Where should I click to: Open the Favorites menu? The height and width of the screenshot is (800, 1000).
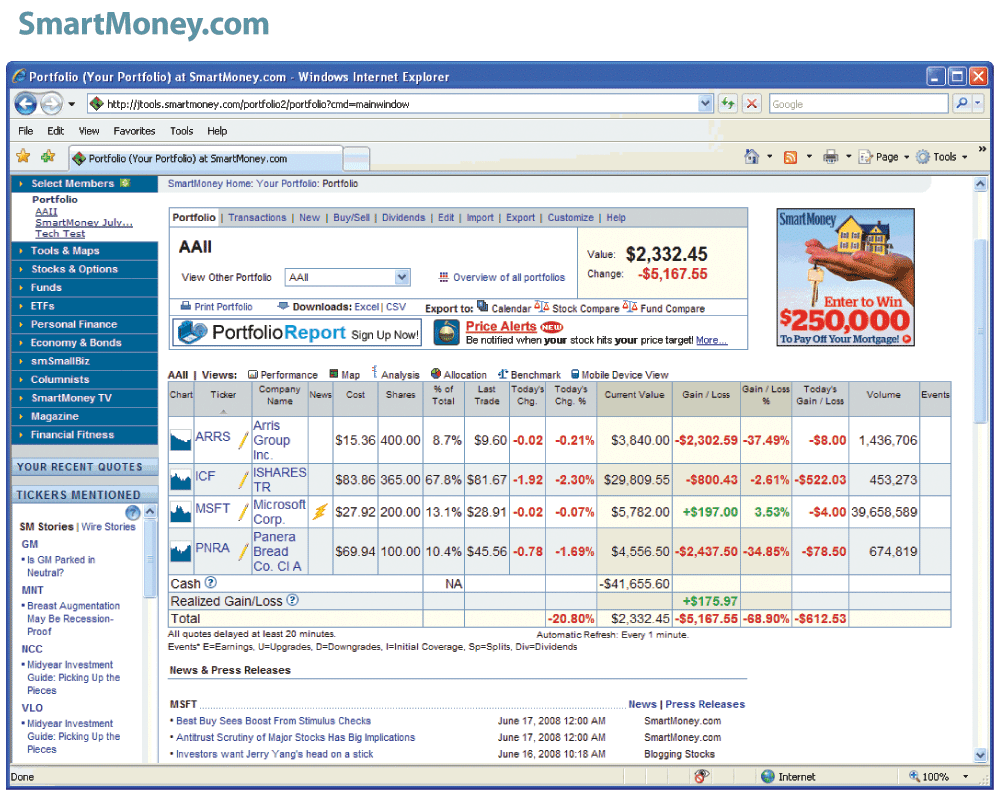pyautogui.click(x=134, y=131)
